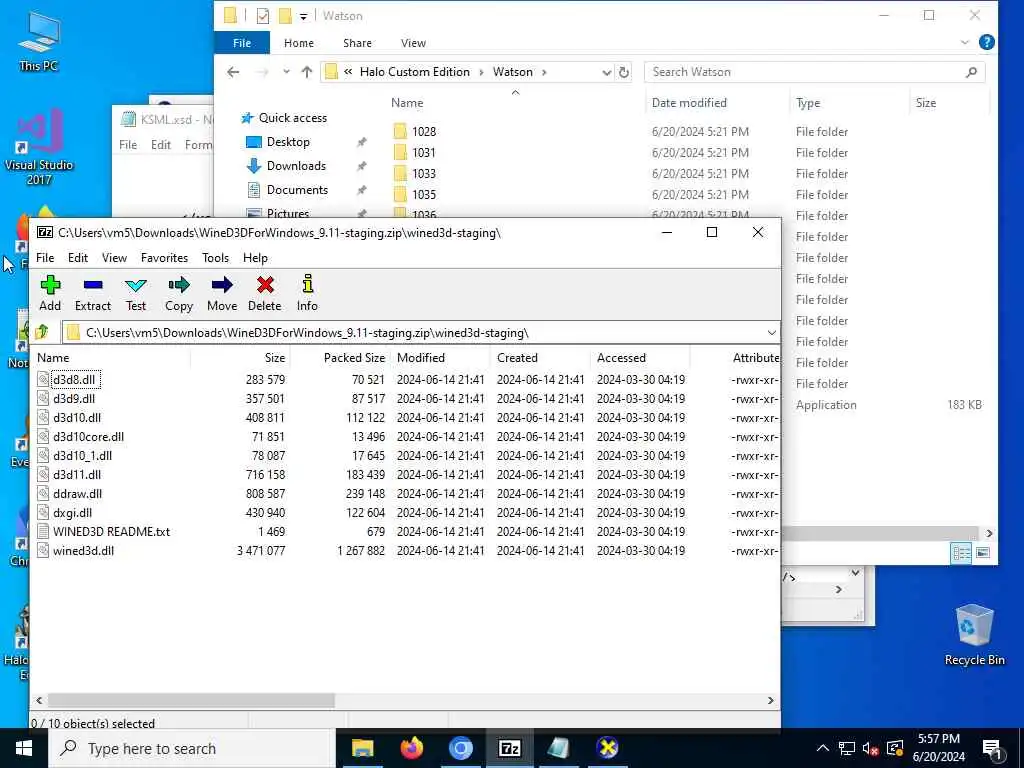Go up one level in Explorer

[307, 72]
